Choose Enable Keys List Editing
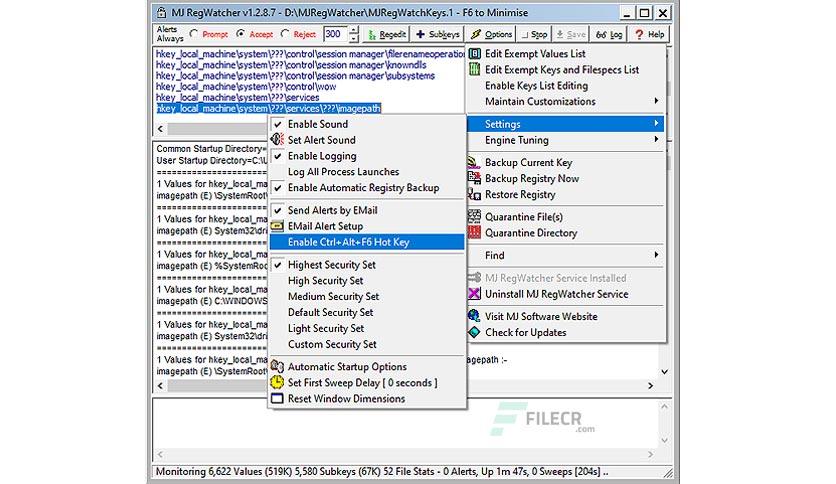836x484 pixels. [x=566, y=85]
